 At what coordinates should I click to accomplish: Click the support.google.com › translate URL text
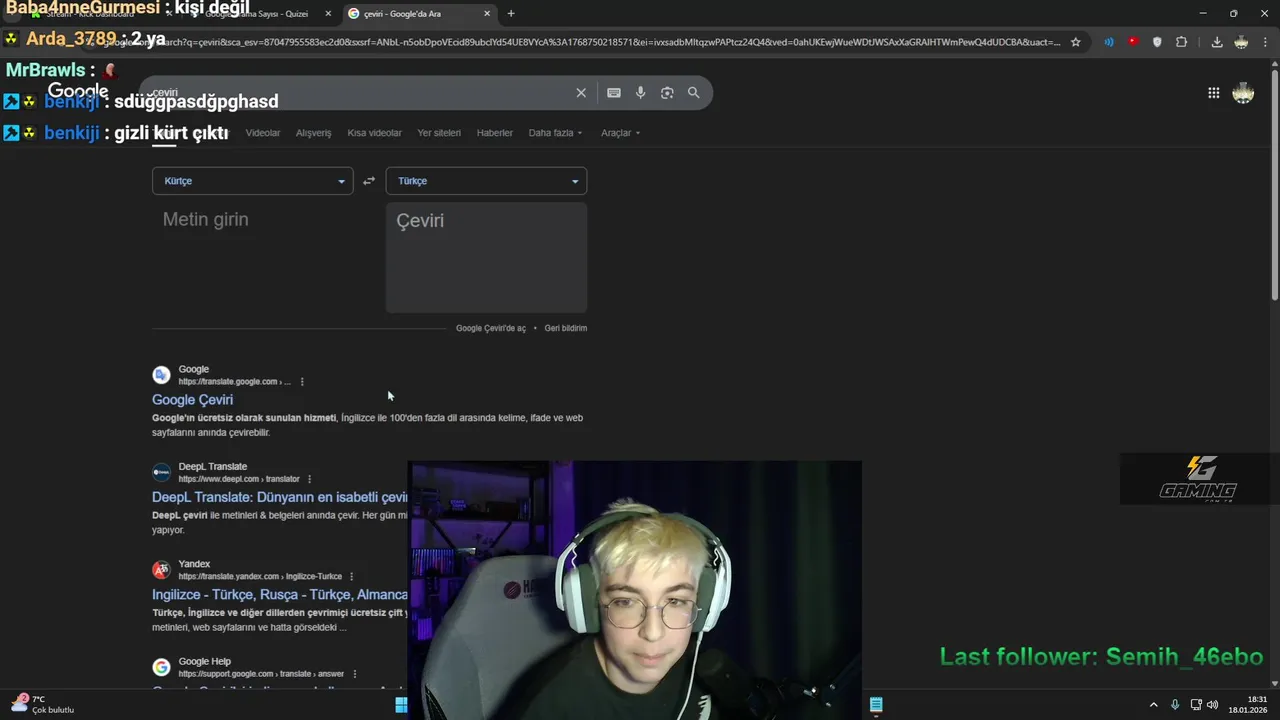261,674
